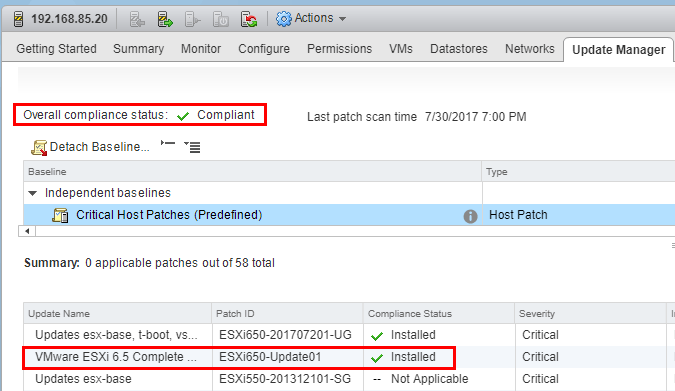Image resolution: width=675 pixels, height=391 pixels.
Task: Sort by the Baseline column header
Action: [252, 171]
